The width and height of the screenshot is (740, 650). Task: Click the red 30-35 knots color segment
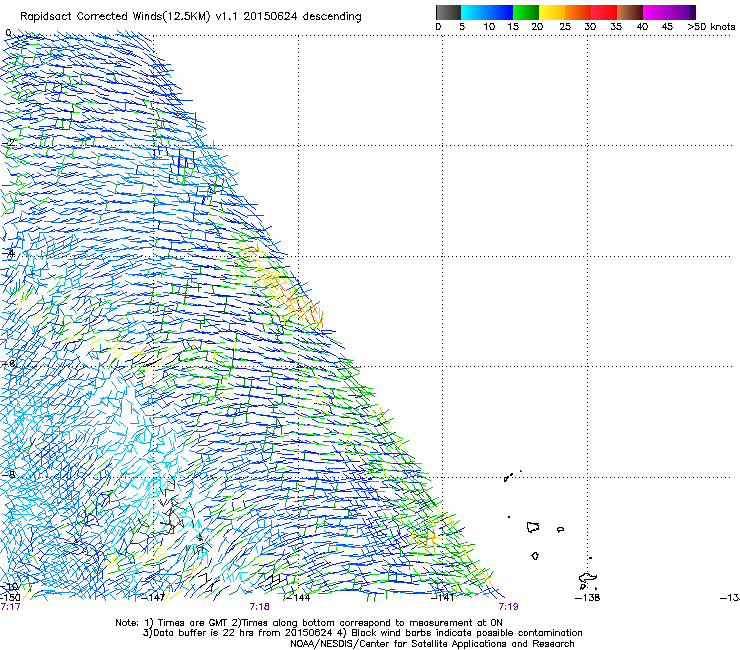pyautogui.click(x=604, y=12)
